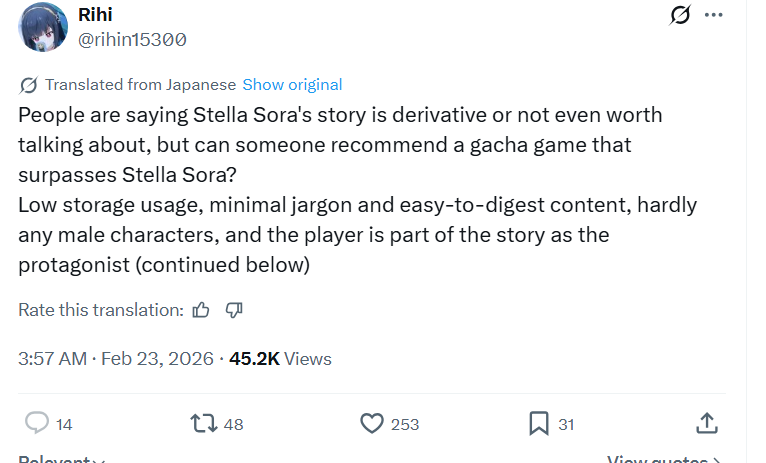The image size is (766, 463).
Task: Click the 253 likes count
Action: [405, 424]
